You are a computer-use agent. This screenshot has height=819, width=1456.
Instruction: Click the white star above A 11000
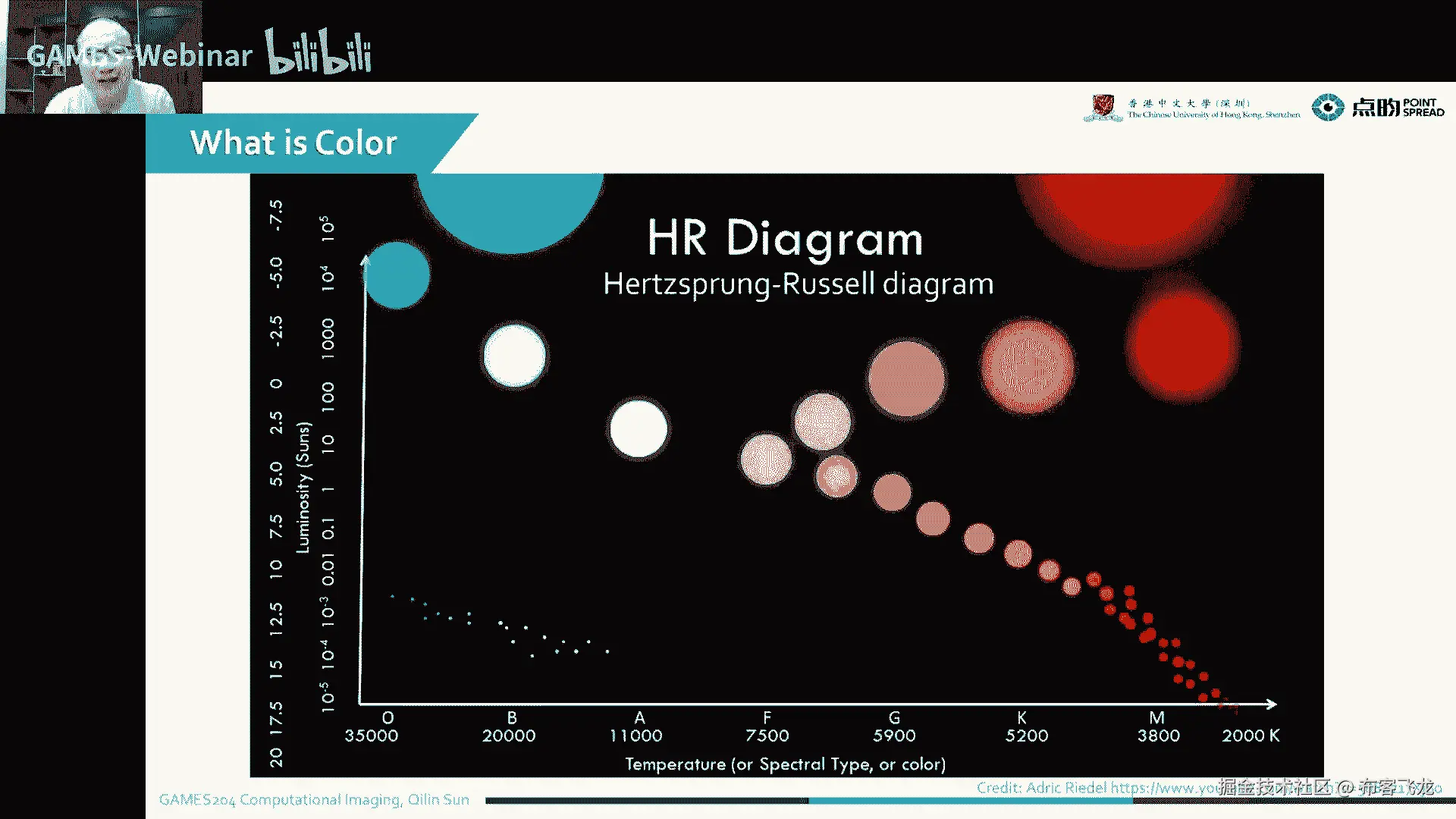click(639, 429)
